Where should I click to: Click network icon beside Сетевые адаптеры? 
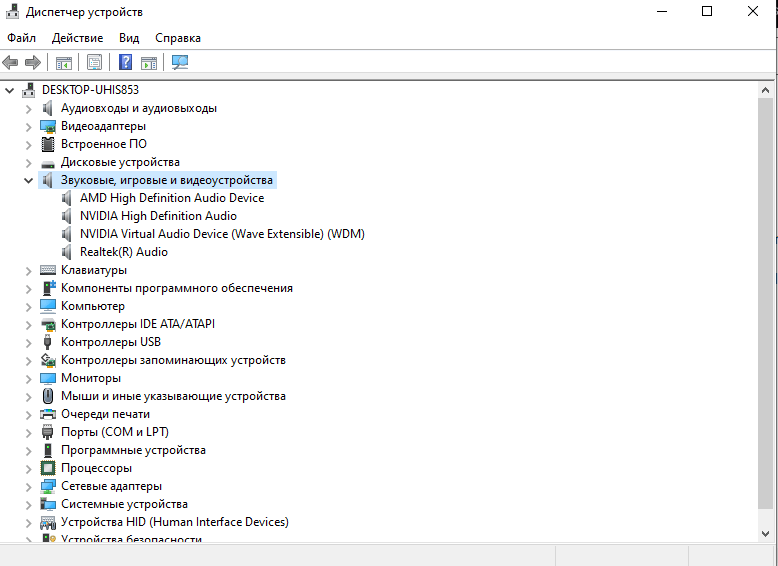tap(48, 486)
